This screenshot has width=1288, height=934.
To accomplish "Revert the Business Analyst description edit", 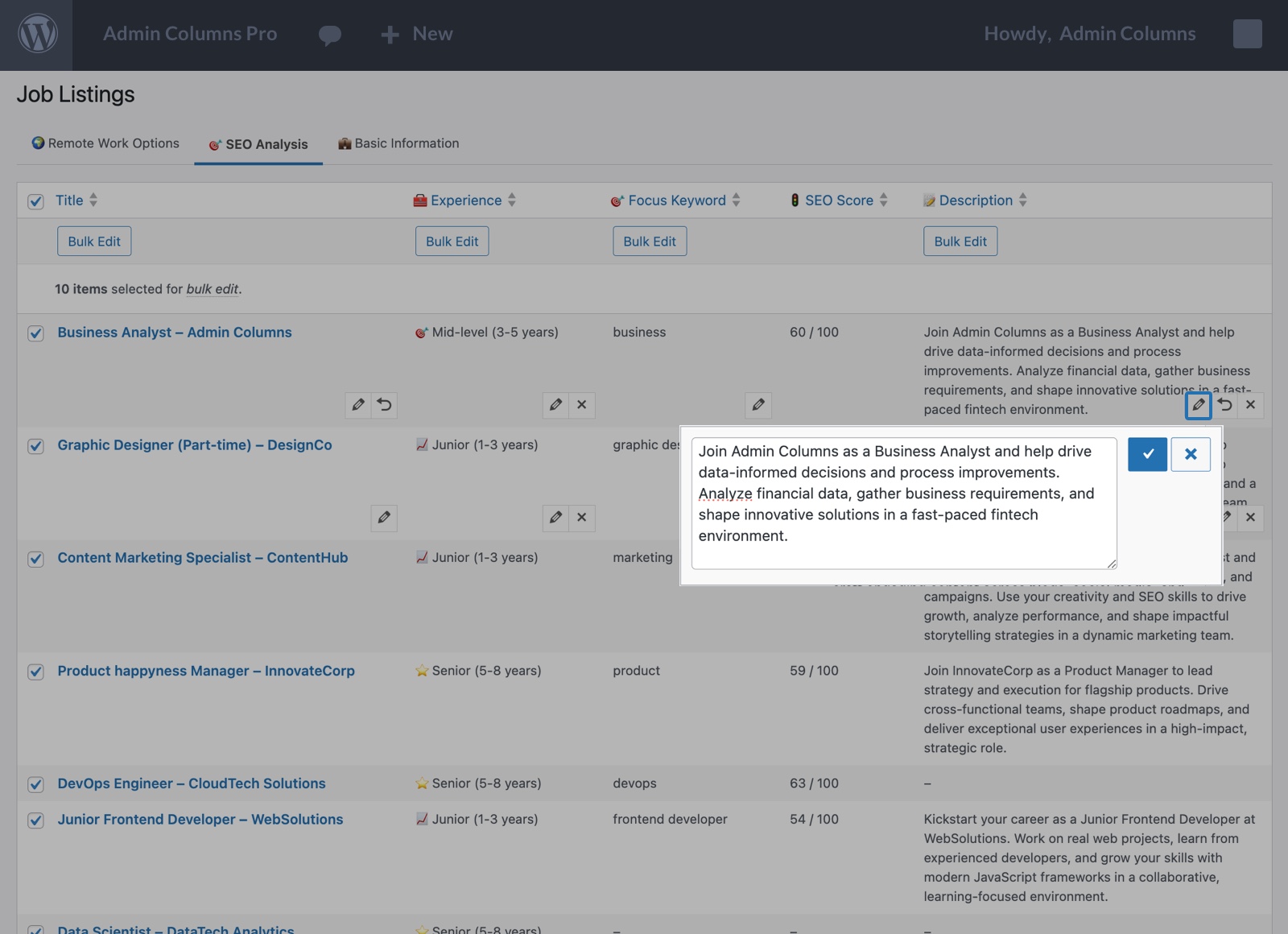I will pyautogui.click(x=1224, y=405).
